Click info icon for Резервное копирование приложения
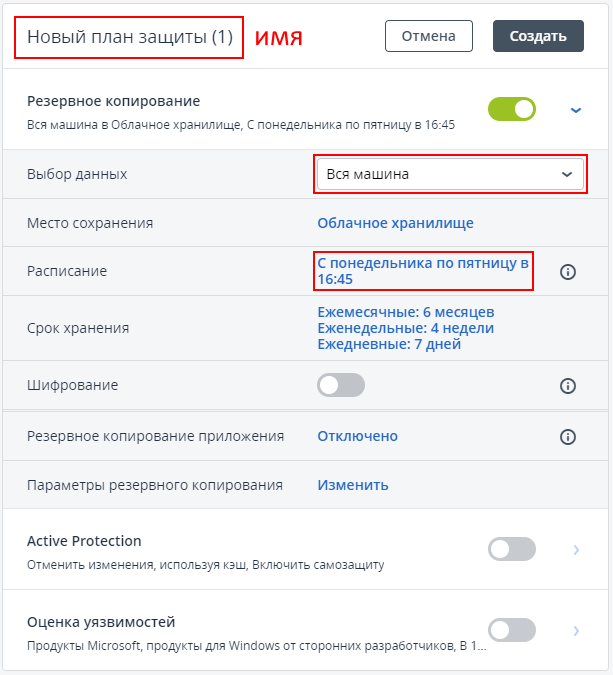The image size is (613, 675). click(568, 436)
